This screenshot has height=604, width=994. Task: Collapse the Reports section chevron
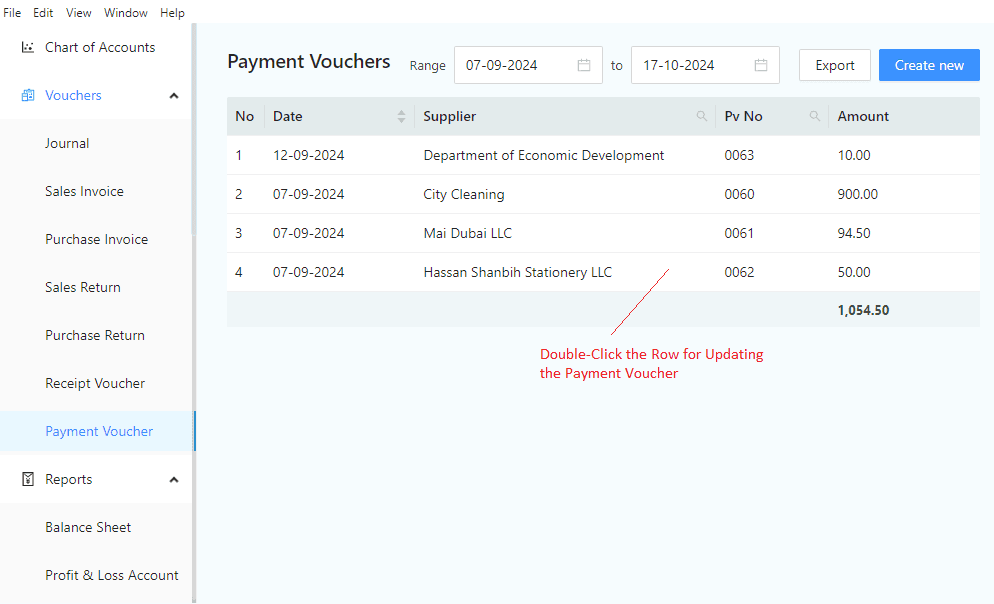pos(174,480)
